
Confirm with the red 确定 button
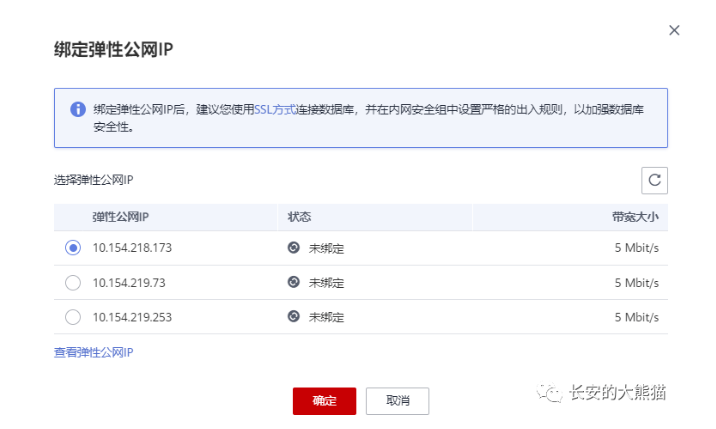pos(324,401)
